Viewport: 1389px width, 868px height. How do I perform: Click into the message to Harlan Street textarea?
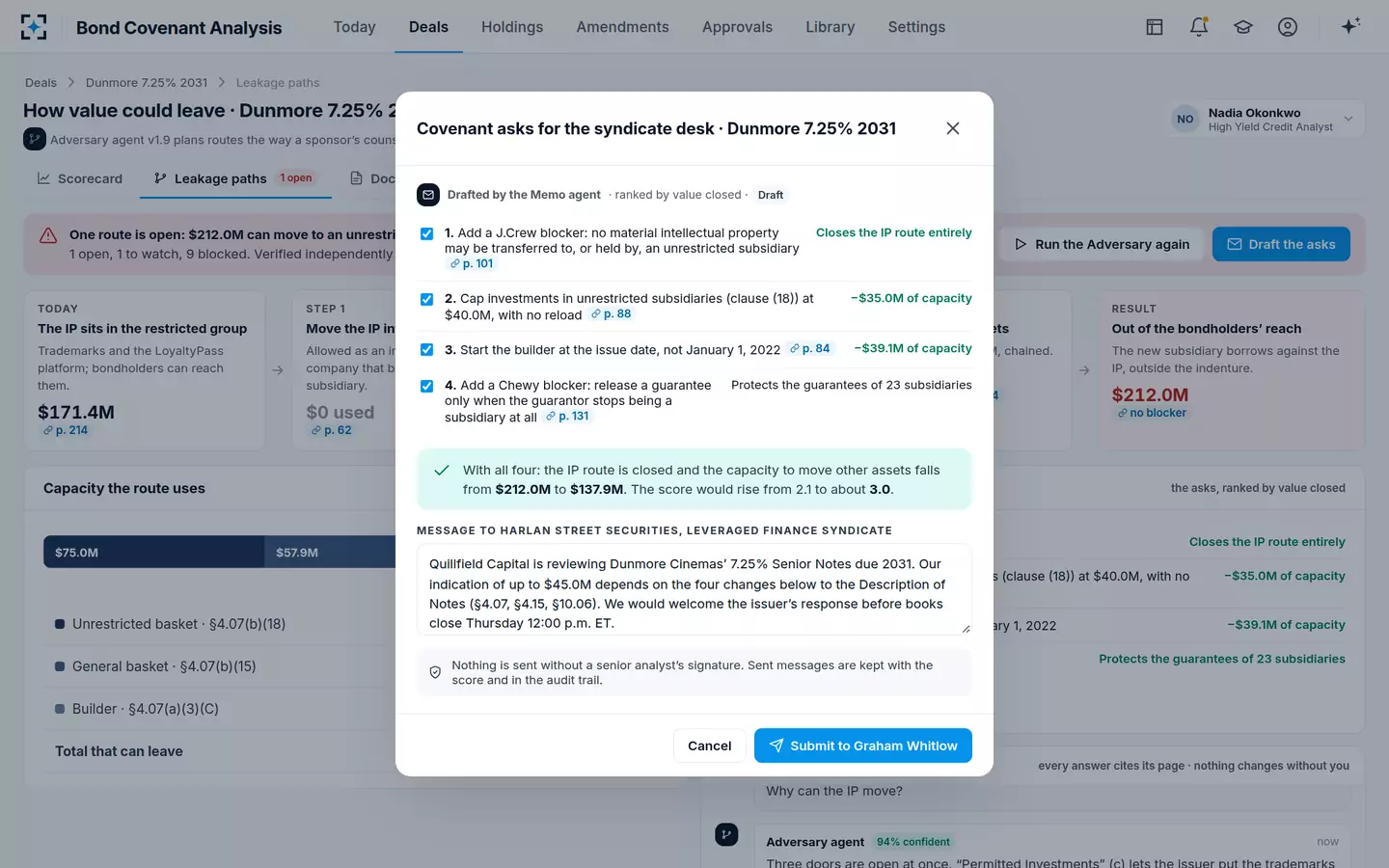point(694,589)
